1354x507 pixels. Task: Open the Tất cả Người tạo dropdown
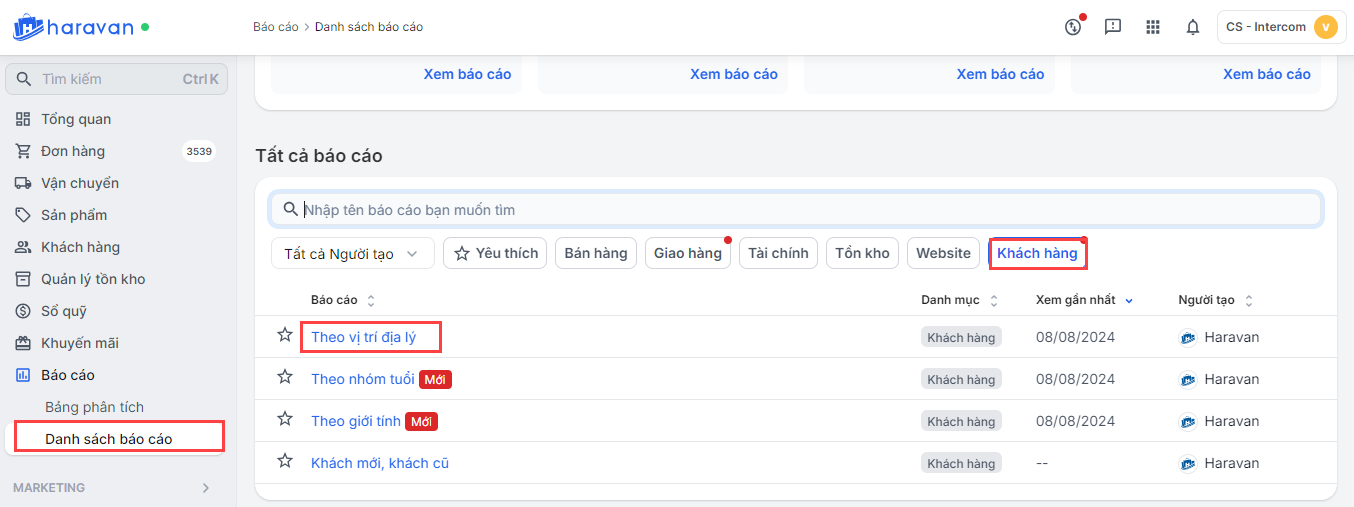point(352,254)
